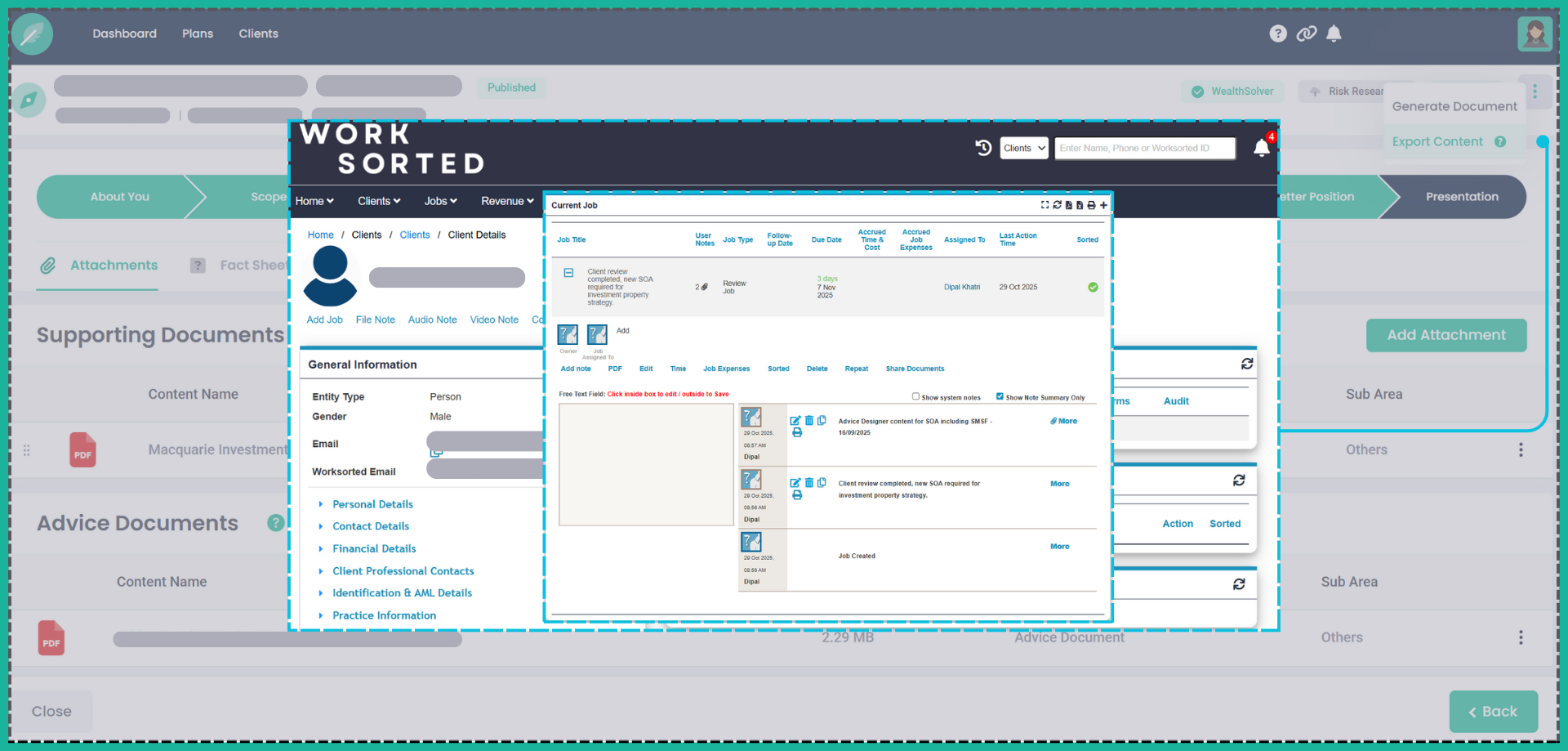This screenshot has width=1568, height=751.
Task: Export Current Job as Excel file icon
Action: (x=1080, y=205)
